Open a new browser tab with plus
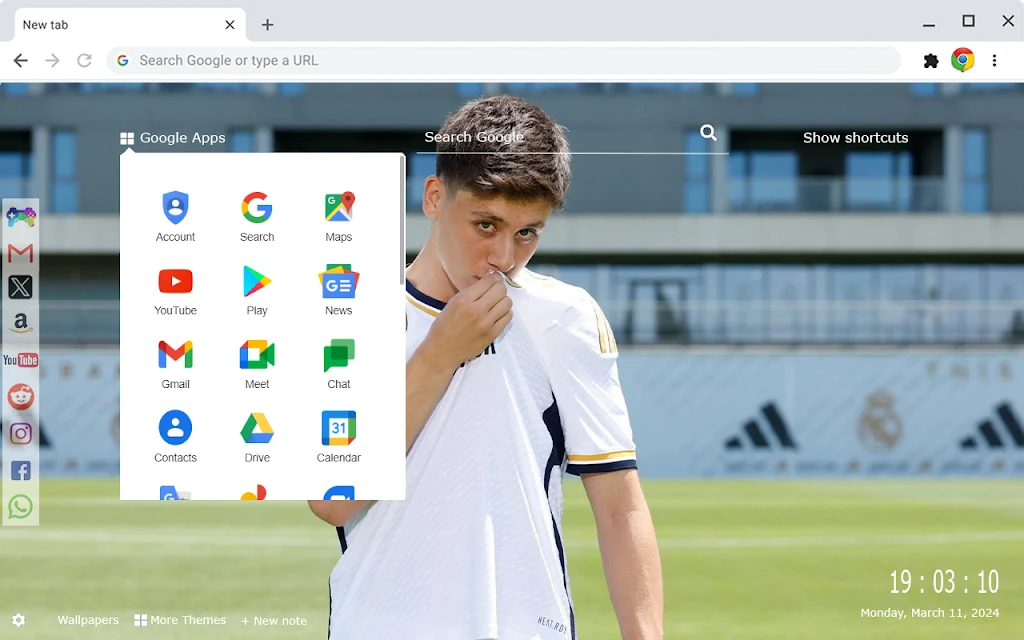Viewport: 1024px width, 640px height. (267, 25)
